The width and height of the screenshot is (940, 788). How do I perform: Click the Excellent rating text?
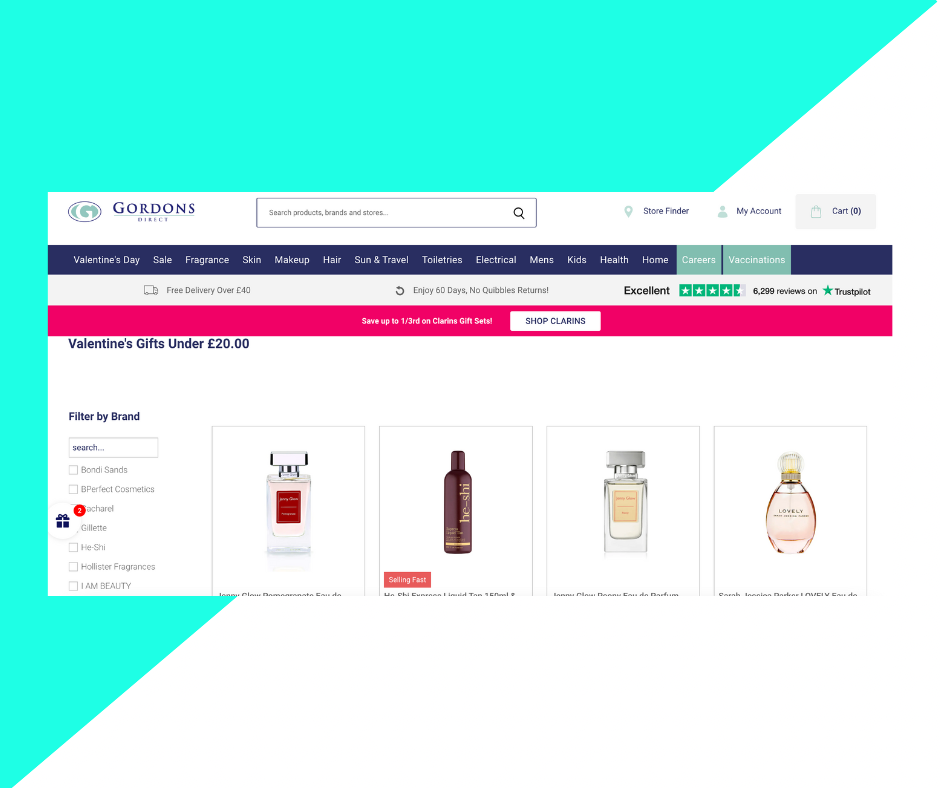pyautogui.click(x=647, y=291)
